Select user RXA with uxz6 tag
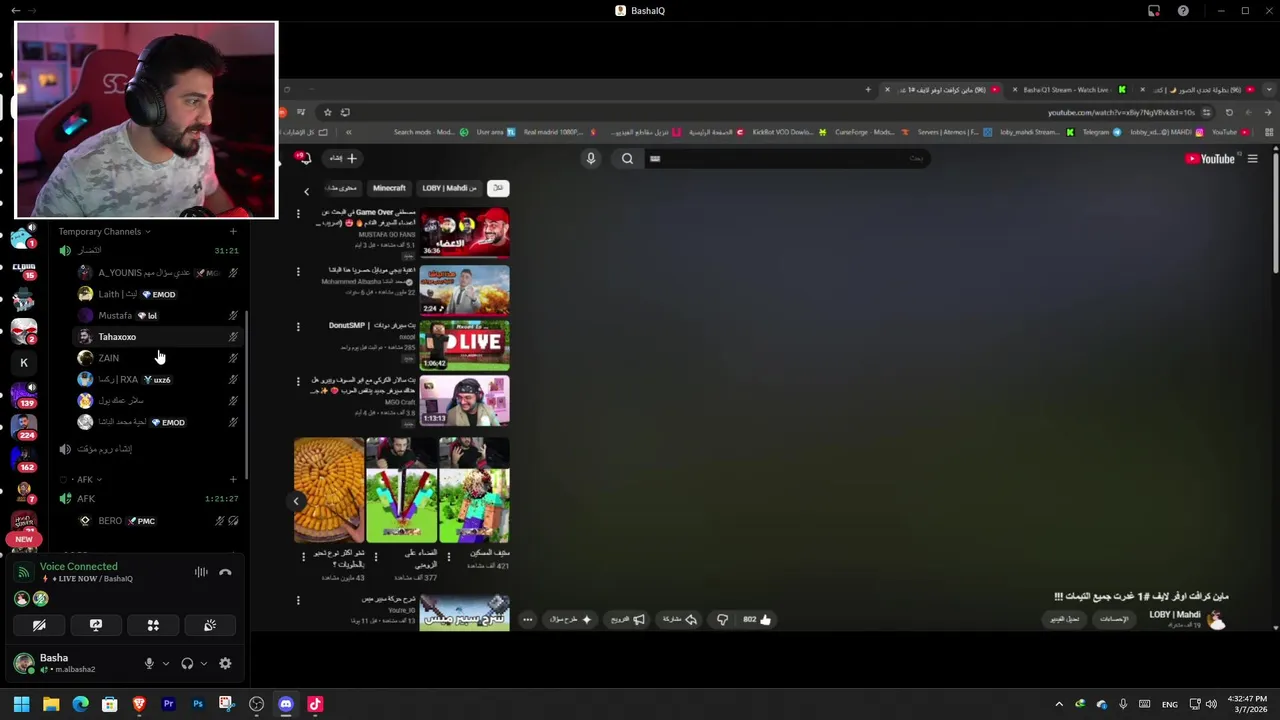The height and width of the screenshot is (720, 1280). click(158, 380)
